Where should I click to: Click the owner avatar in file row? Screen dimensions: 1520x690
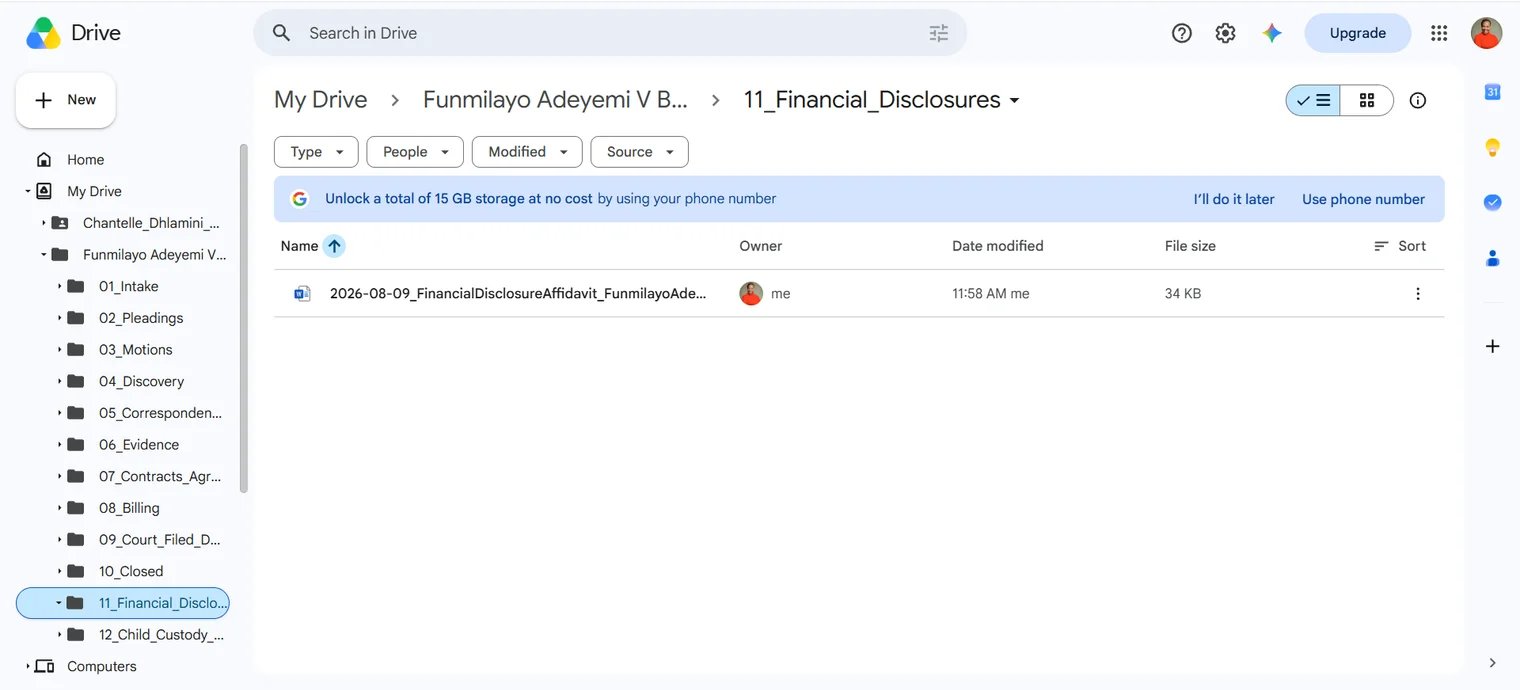click(751, 294)
